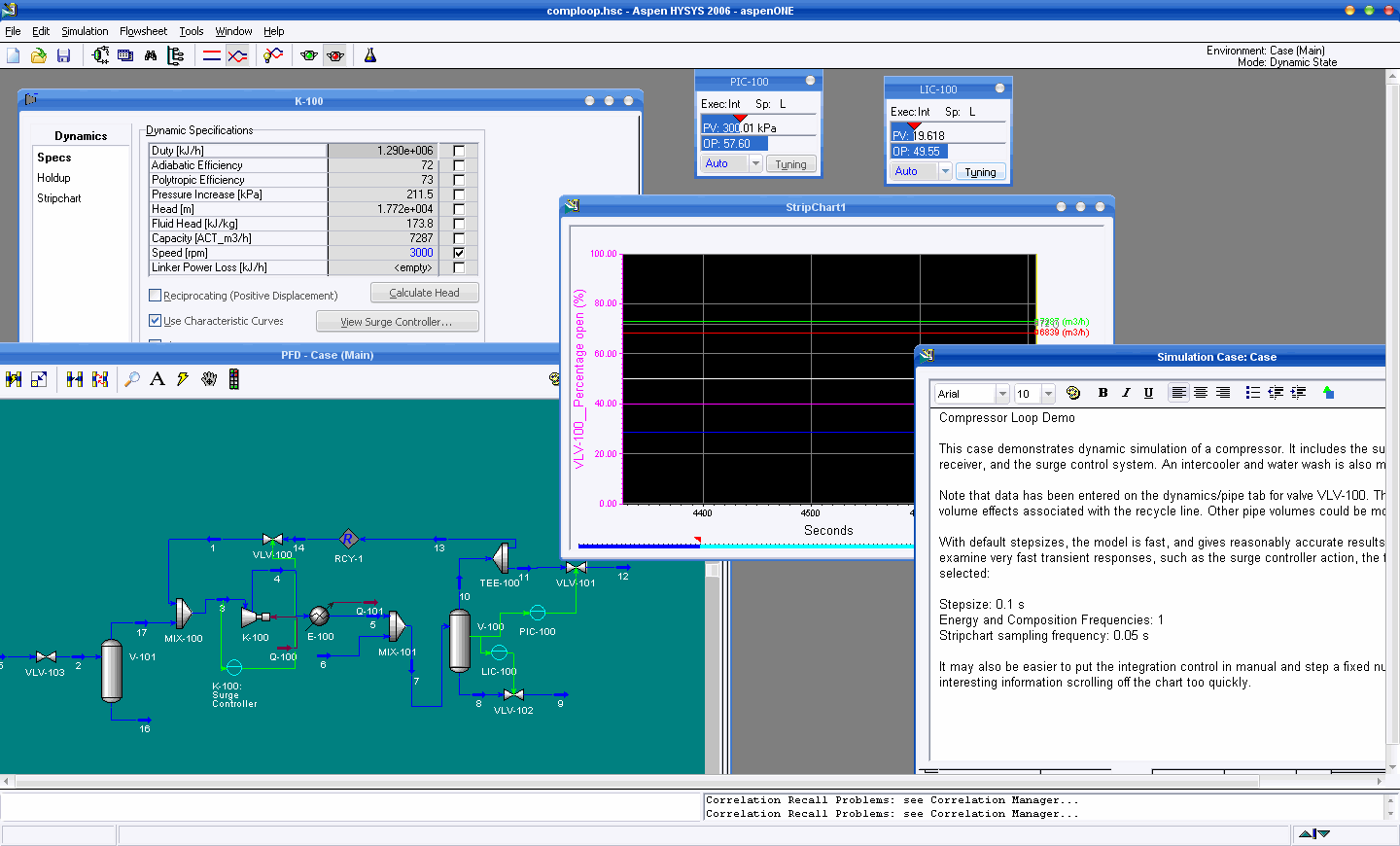Click the StripChart1 time scroll bar
The image size is (1400, 846).
746,546
